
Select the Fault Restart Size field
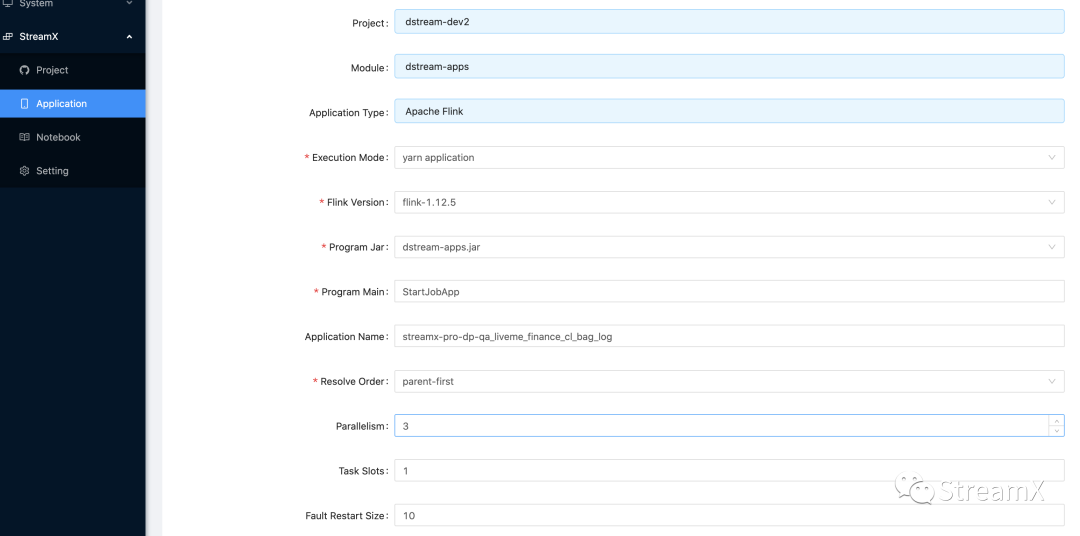(x=728, y=515)
